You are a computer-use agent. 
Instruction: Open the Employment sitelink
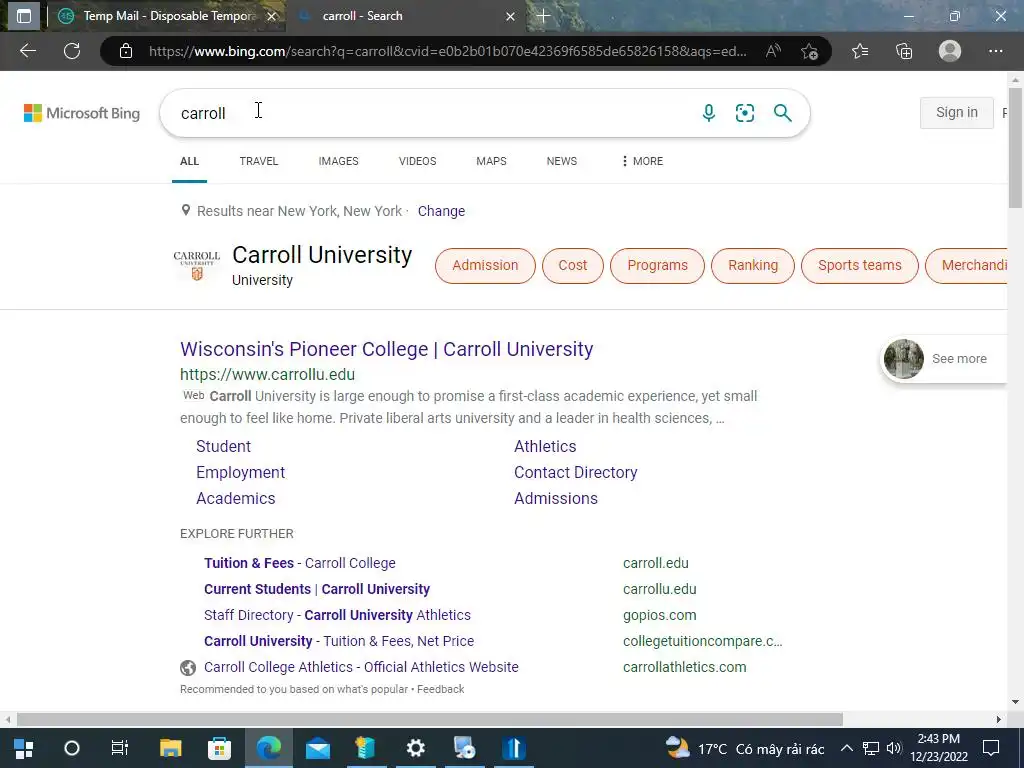[x=240, y=472]
